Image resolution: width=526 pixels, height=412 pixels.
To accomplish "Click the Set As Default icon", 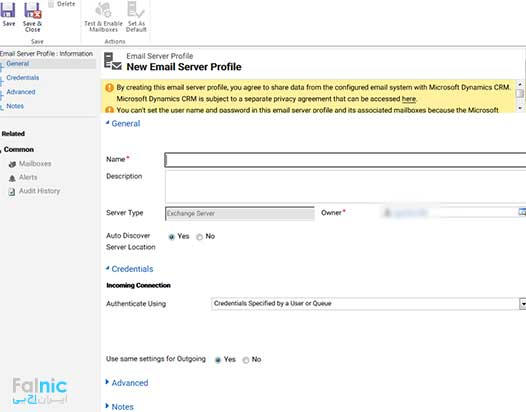I will coord(136,9).
